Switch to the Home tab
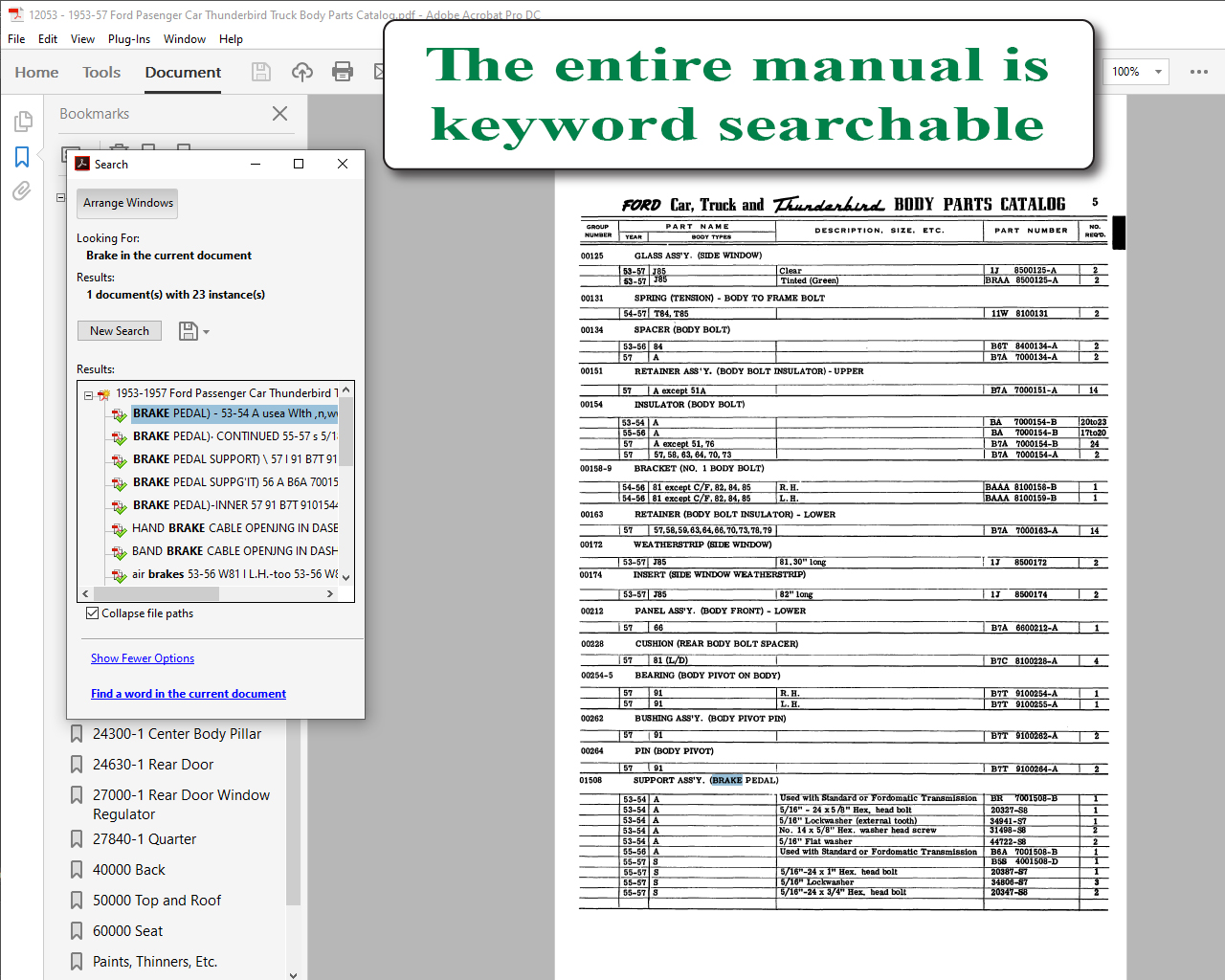 36,72
